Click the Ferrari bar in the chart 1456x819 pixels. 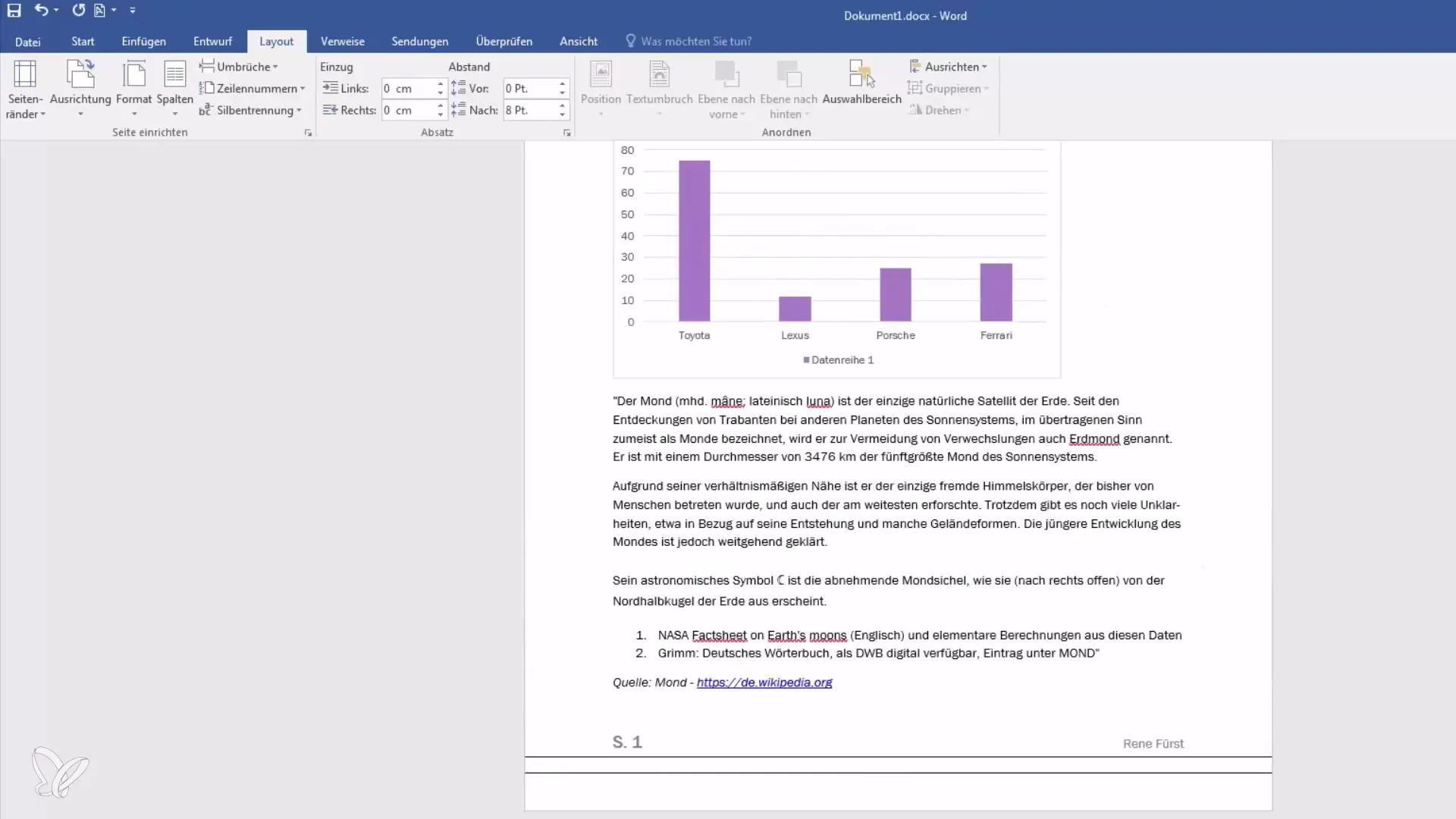click(996, 292)
